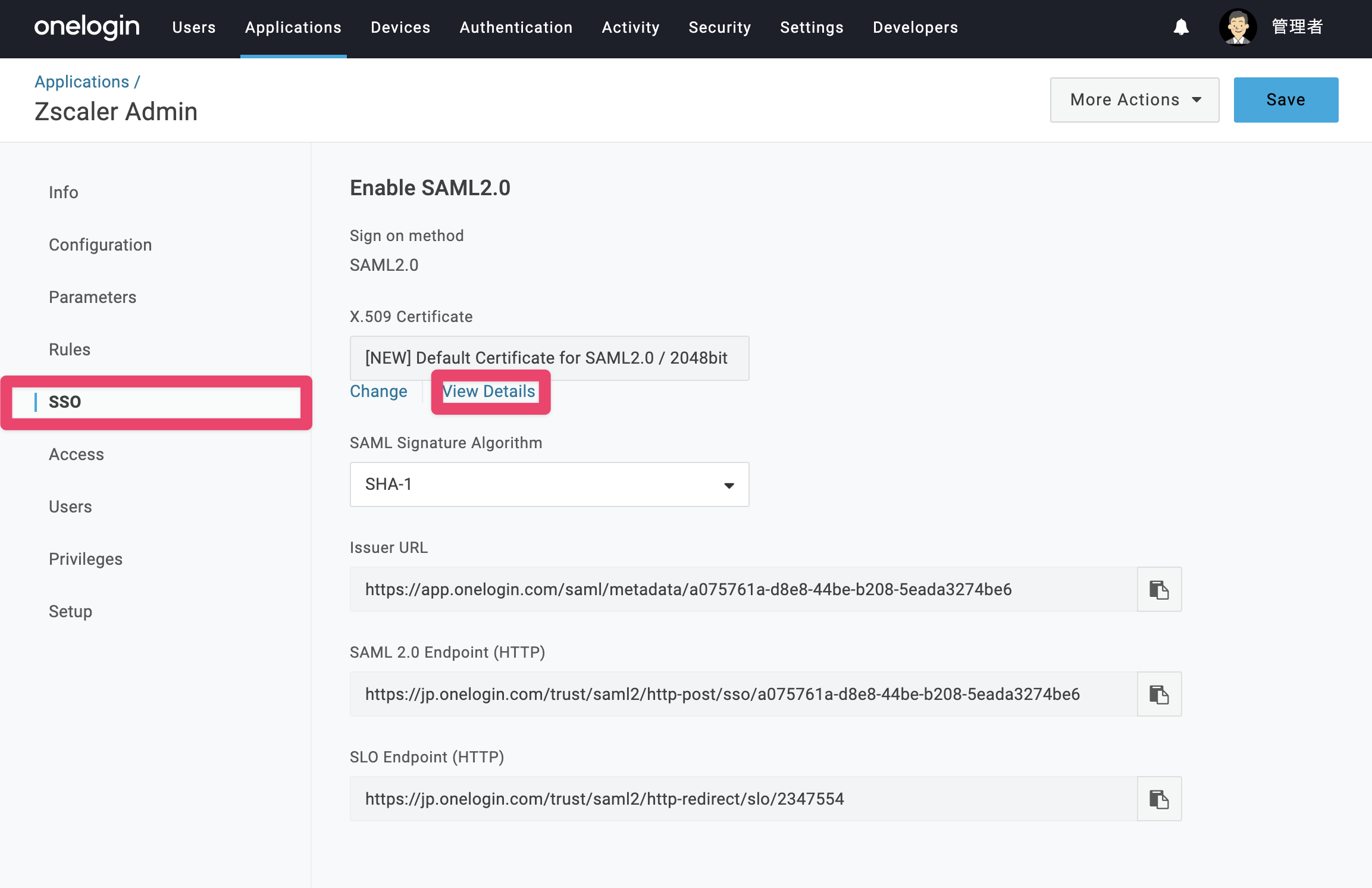Open the Security menu
Viewport: 1372px width, 888px height.
719,27
